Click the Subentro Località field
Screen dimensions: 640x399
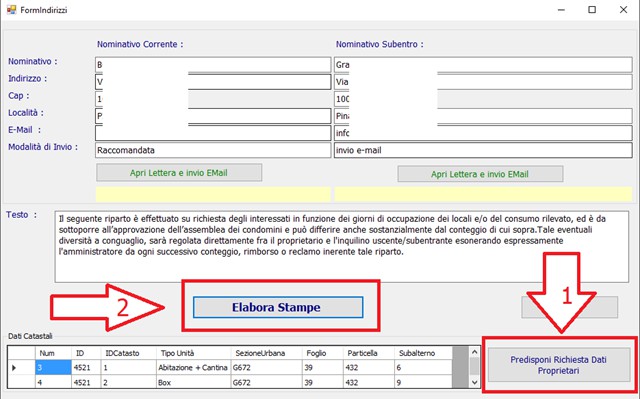click(483, 116)
